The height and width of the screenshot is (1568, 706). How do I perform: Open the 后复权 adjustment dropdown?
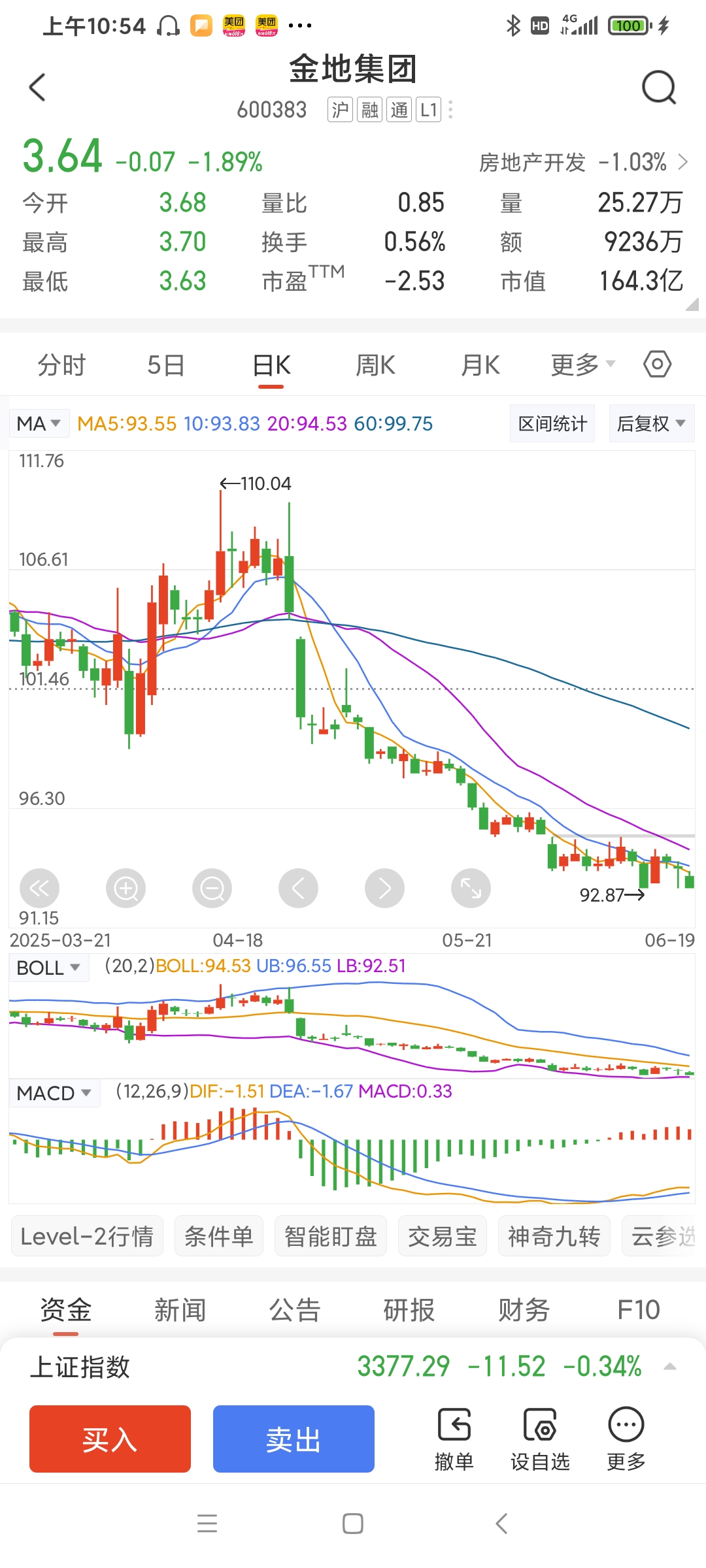[651, 423]
